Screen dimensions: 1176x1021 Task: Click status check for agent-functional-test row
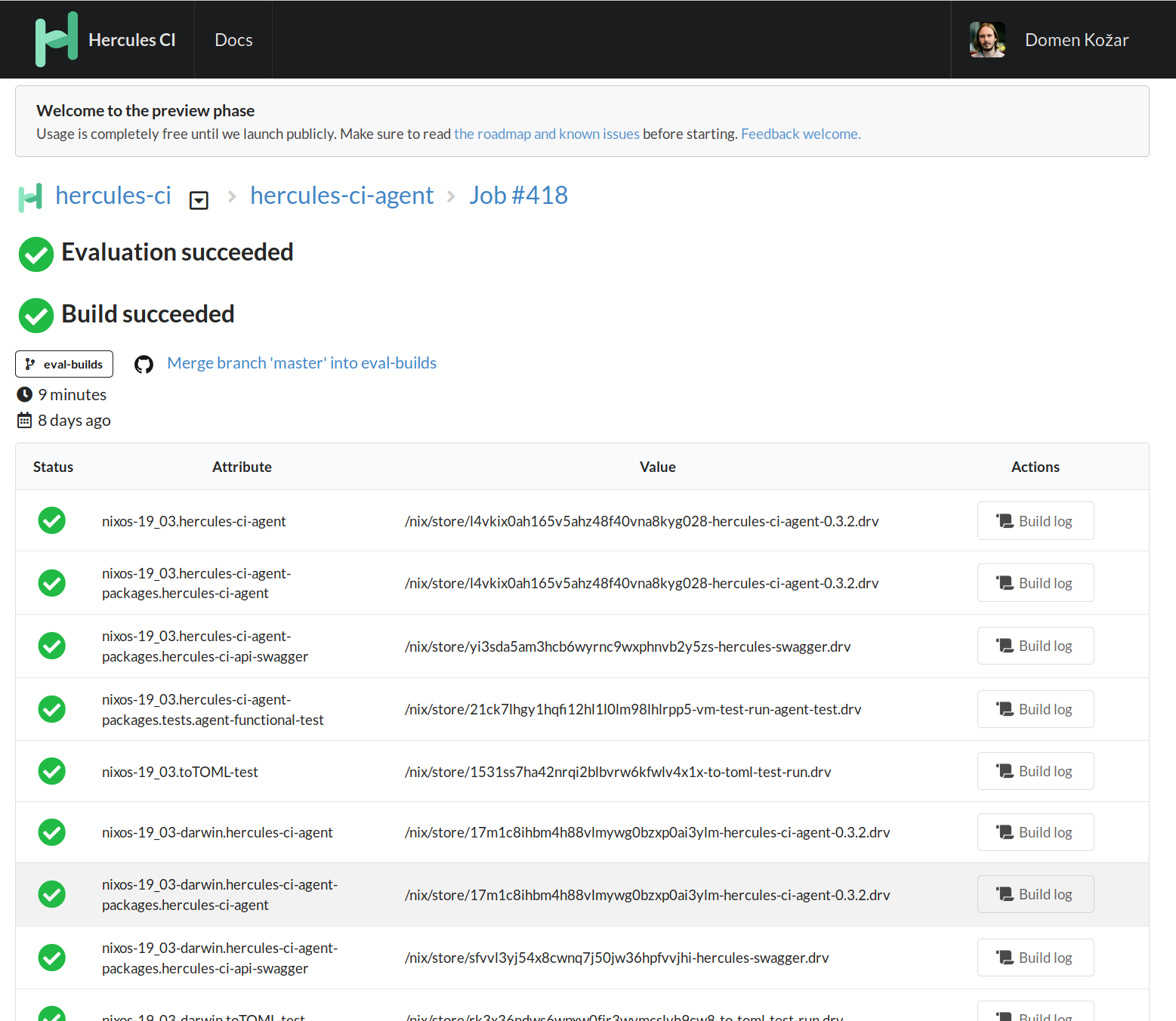pyautogui.click(x=52, y=709)
